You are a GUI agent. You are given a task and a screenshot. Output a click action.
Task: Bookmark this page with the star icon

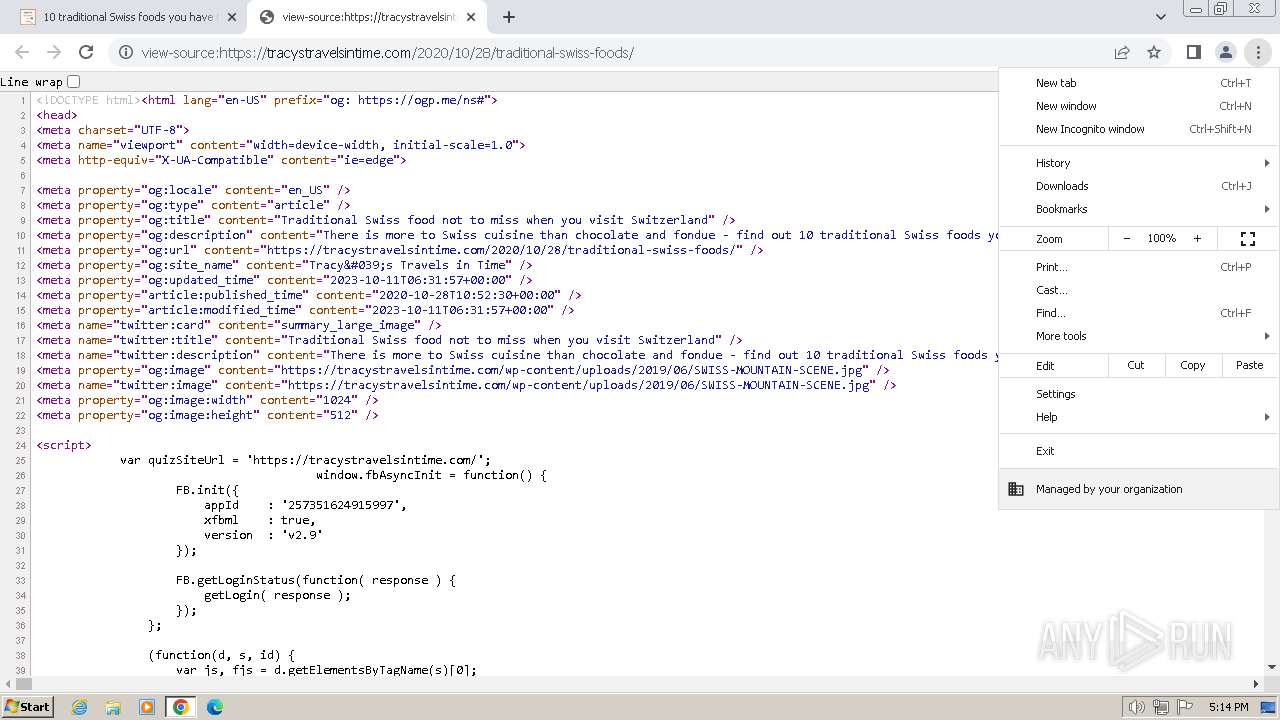coord(1154,52)
